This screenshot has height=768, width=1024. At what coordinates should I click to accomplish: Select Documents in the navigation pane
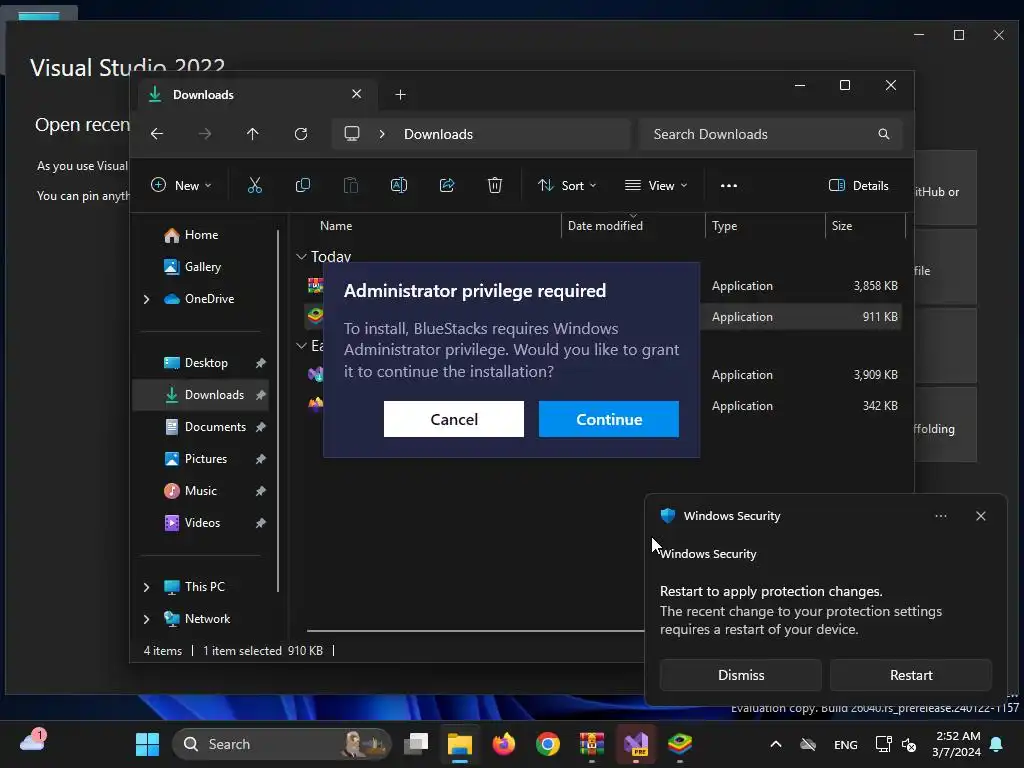click(200, 427)
